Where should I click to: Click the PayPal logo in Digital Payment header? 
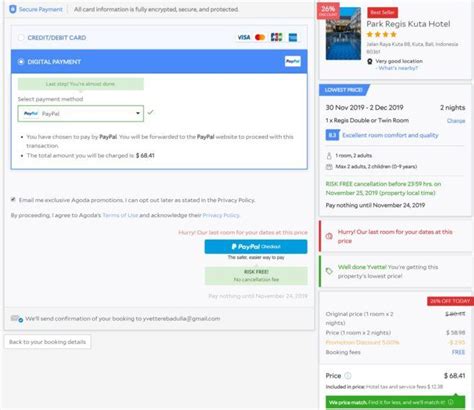(293, 61)
